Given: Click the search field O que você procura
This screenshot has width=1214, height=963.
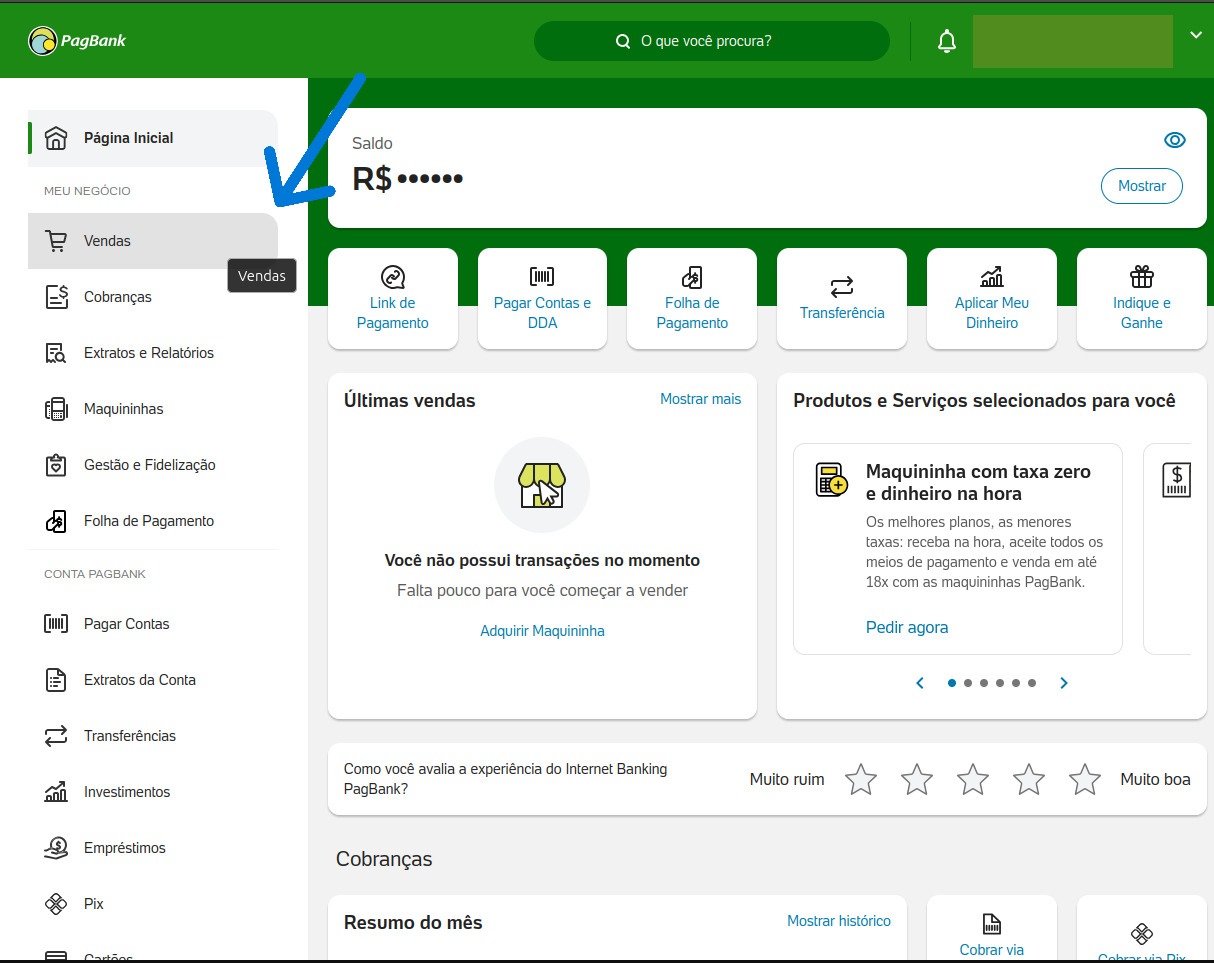Looking at the screenshot, I should point(712,41).
